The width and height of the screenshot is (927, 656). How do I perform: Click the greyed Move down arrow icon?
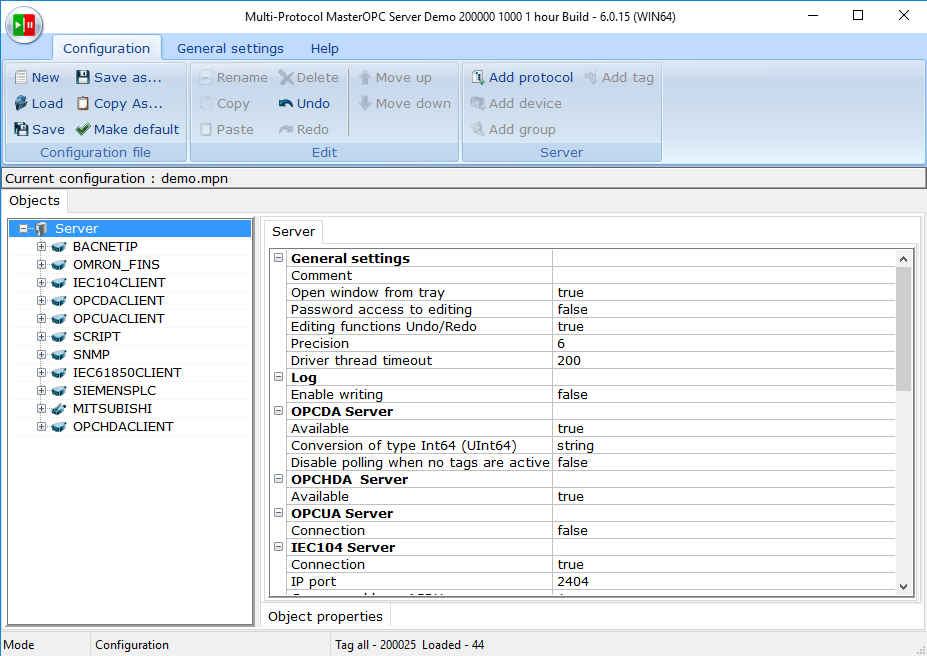pos(365,103)
